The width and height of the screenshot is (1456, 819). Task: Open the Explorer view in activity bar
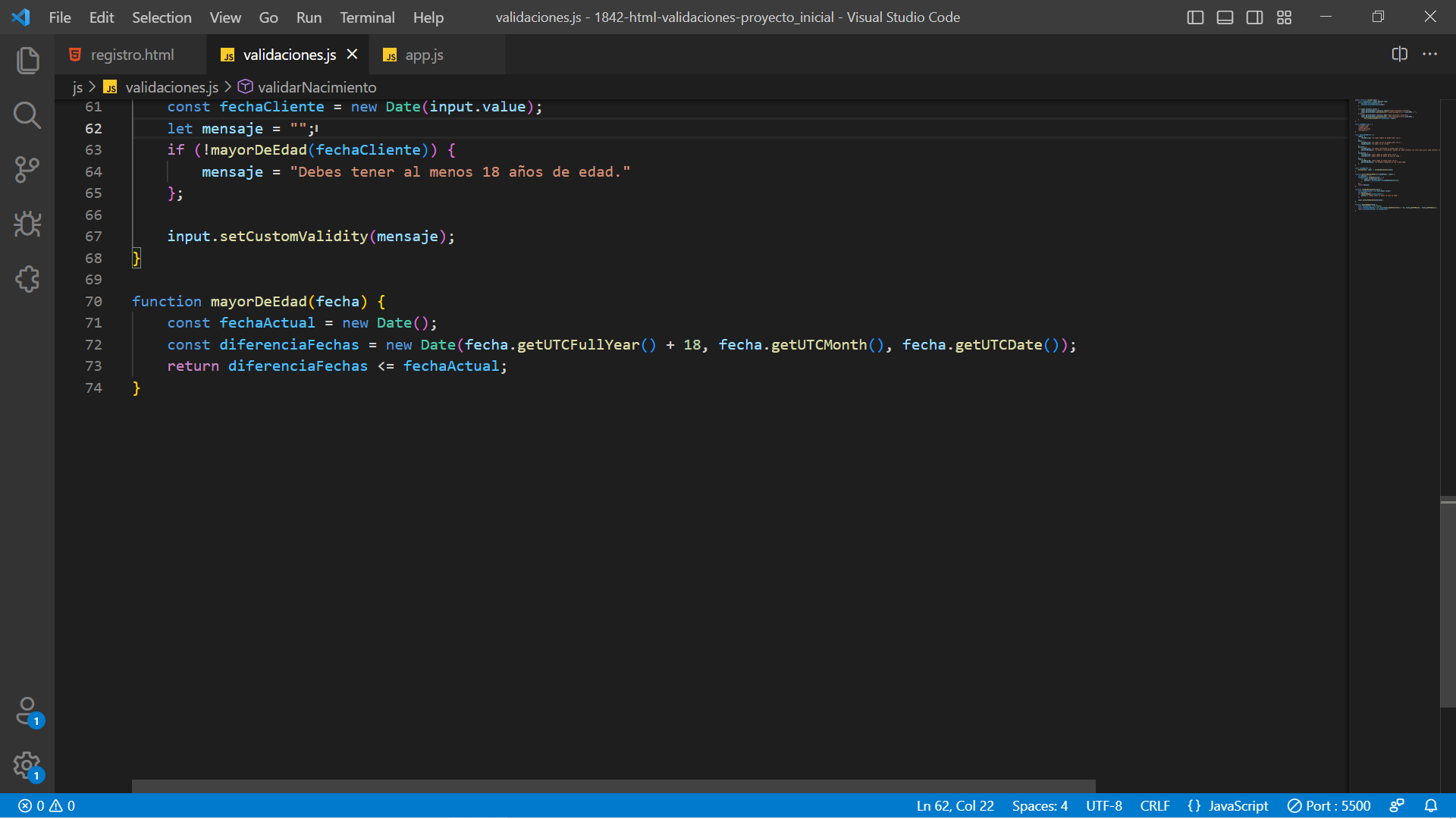(27, 60)
